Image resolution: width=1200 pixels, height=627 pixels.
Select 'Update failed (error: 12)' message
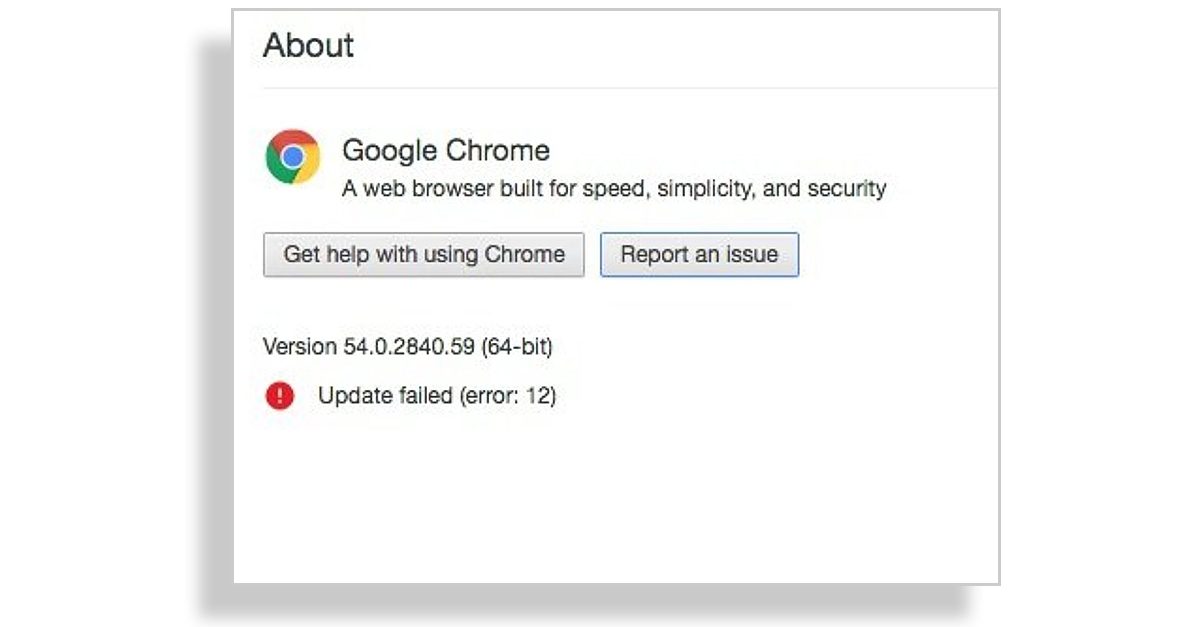[x=438, y=395]
